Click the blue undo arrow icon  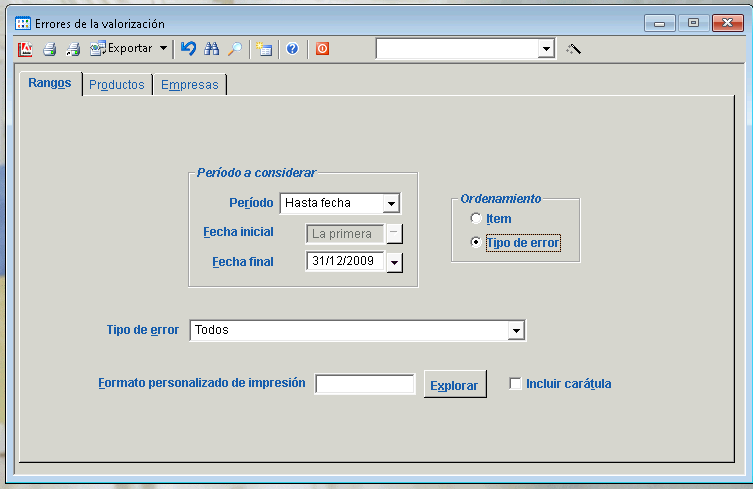pos(188,48)
